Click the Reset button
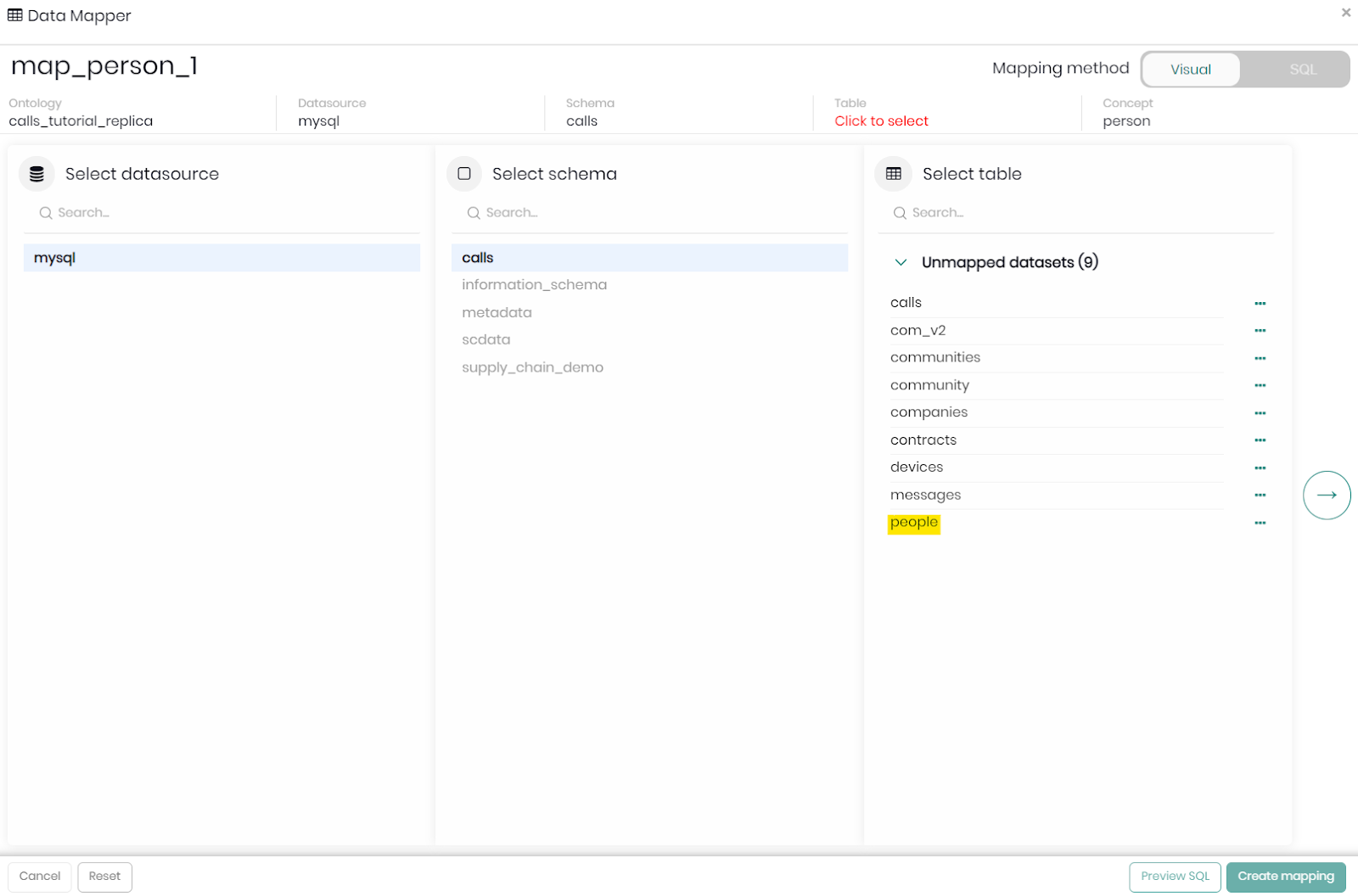Screen dimensions: 1358x896 [x=104, y=876]
